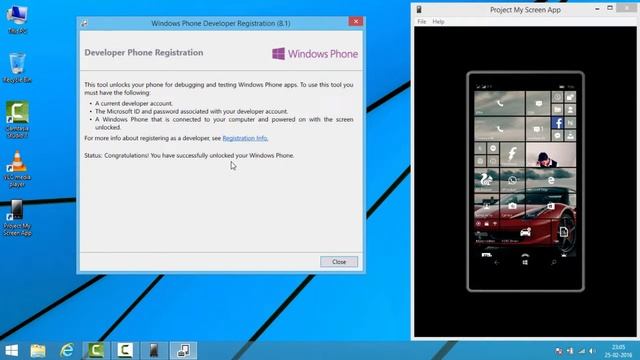
Task: Tap the phone's Search navigation button
Action: click(553, 262)
